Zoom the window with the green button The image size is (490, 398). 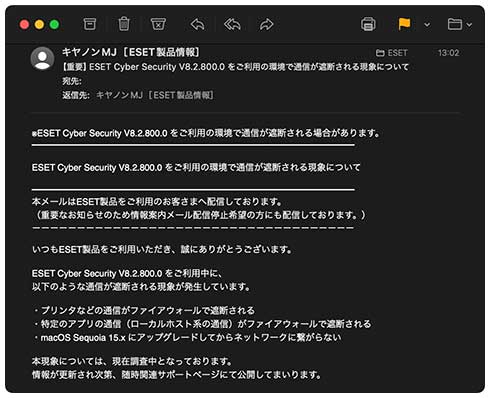(x=54, y=25)
